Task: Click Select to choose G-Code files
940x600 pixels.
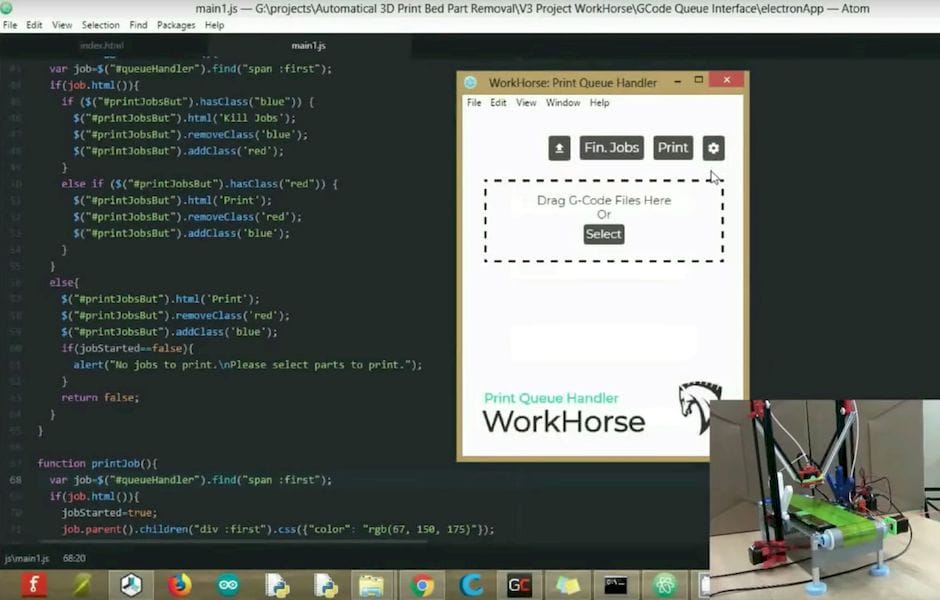Action: 603,234
